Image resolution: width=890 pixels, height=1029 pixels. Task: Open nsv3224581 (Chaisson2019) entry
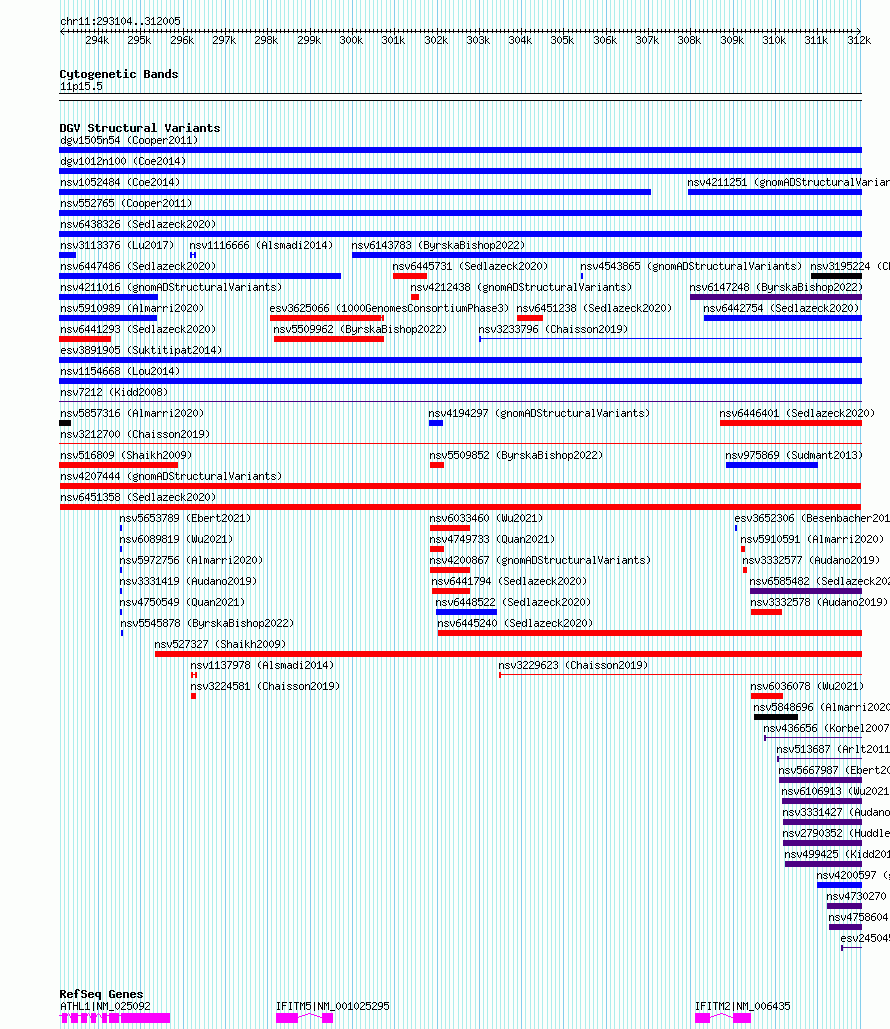[x=265, y=686]
